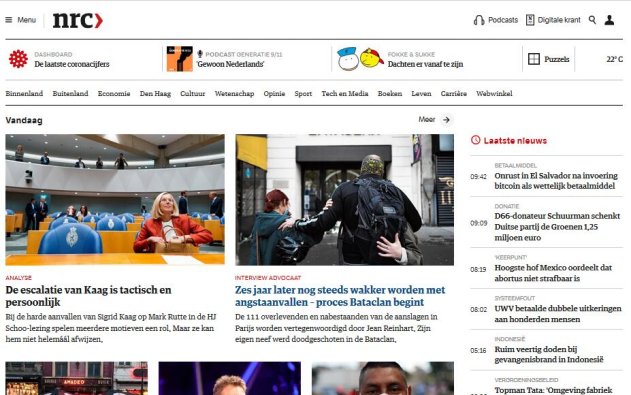Click the INTERVIEW ADVOCAAT label
631x395 pixels.
[x=268, y=278]
